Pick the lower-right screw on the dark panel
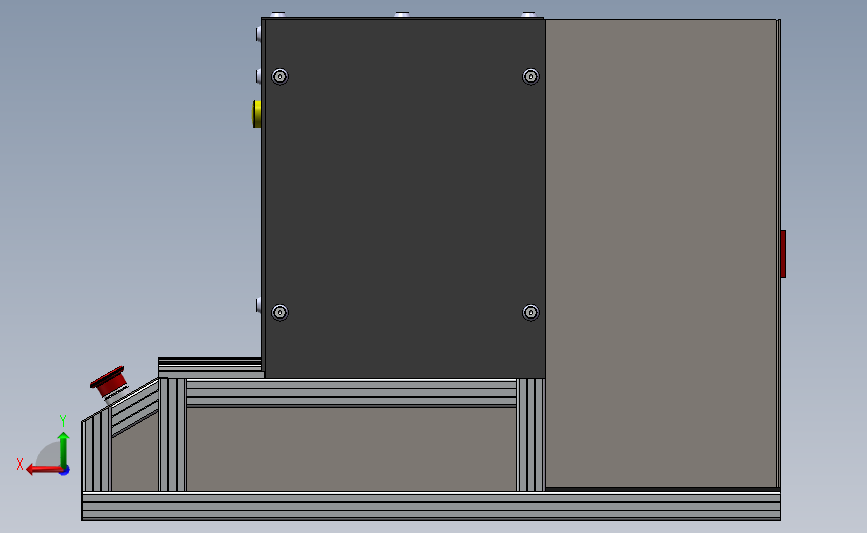 [531, 313]
